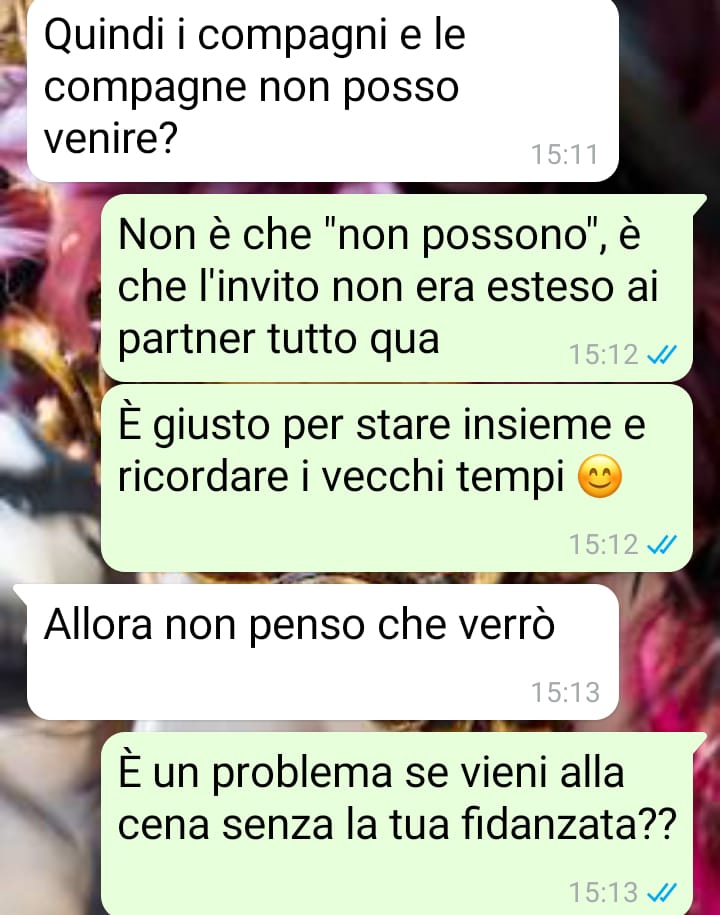Click the 15:13 timestamp on the last green message
The image size is (720, 915).
604,892
